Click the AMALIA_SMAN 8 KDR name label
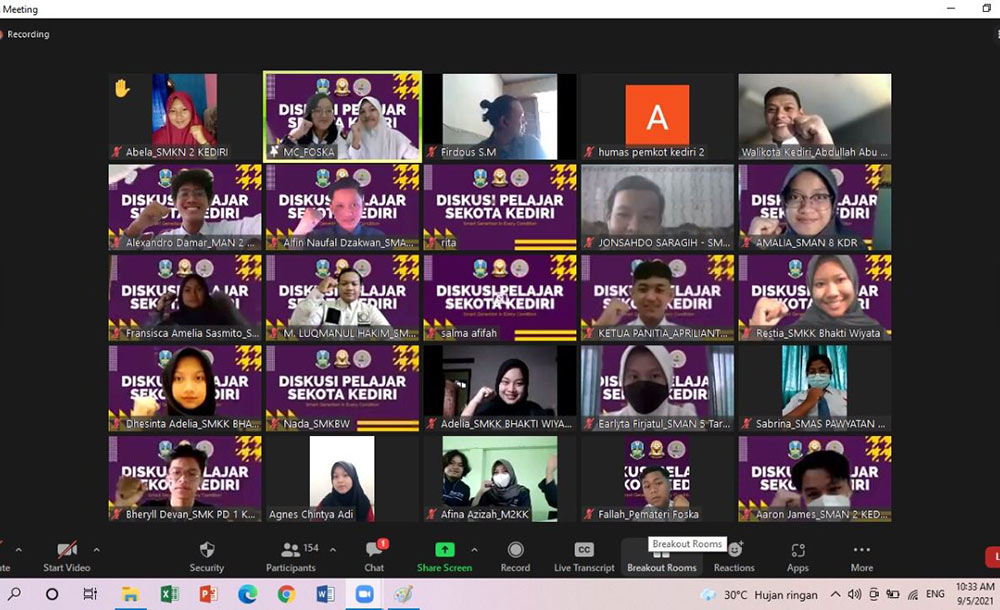The image size is (1000, 610). pyautogui.click(x=807, y=242)
